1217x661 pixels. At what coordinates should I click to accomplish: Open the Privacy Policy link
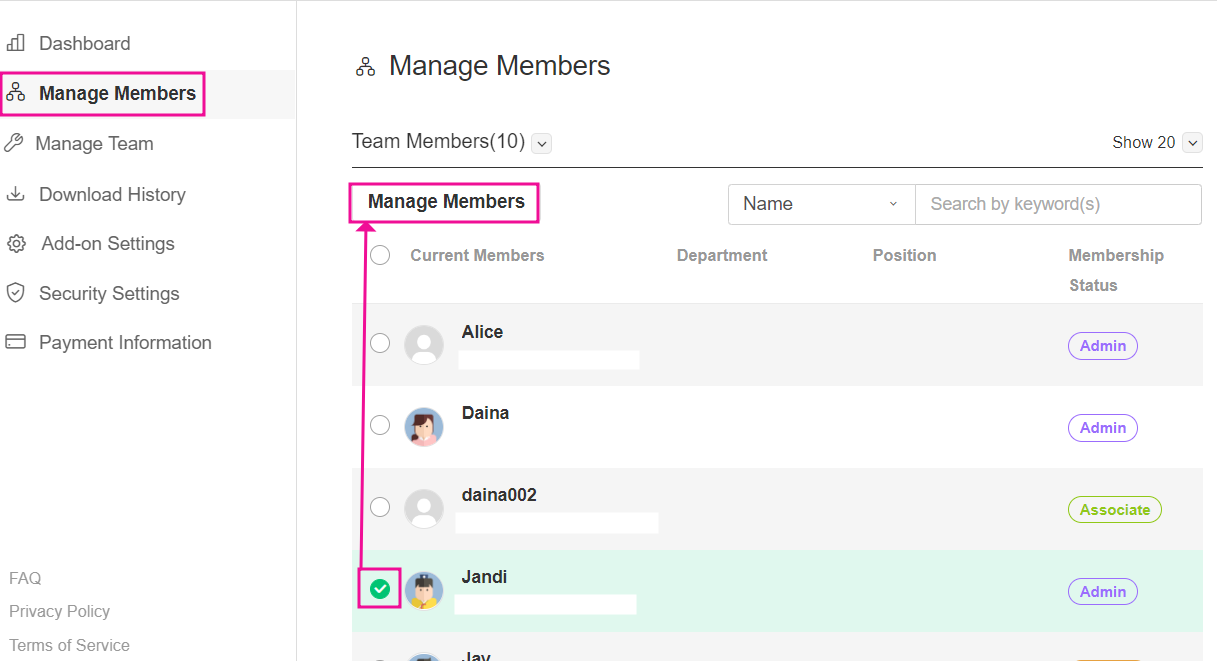tap(59, 611)
